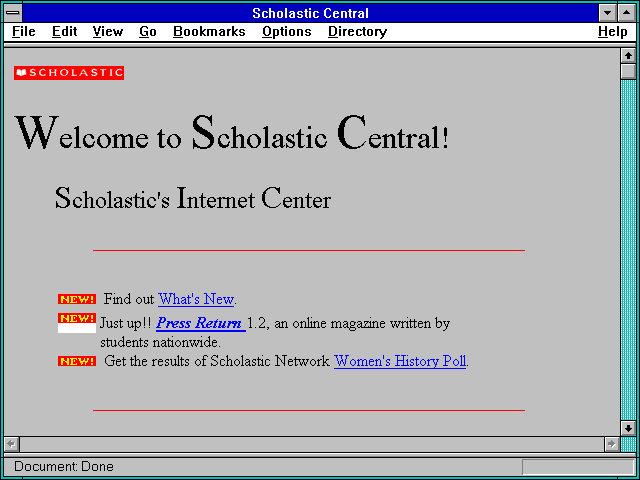Click the Document: Done status text
Viewport: 640px width, 480px height.
pyautogui.click(x=64, y=467)
